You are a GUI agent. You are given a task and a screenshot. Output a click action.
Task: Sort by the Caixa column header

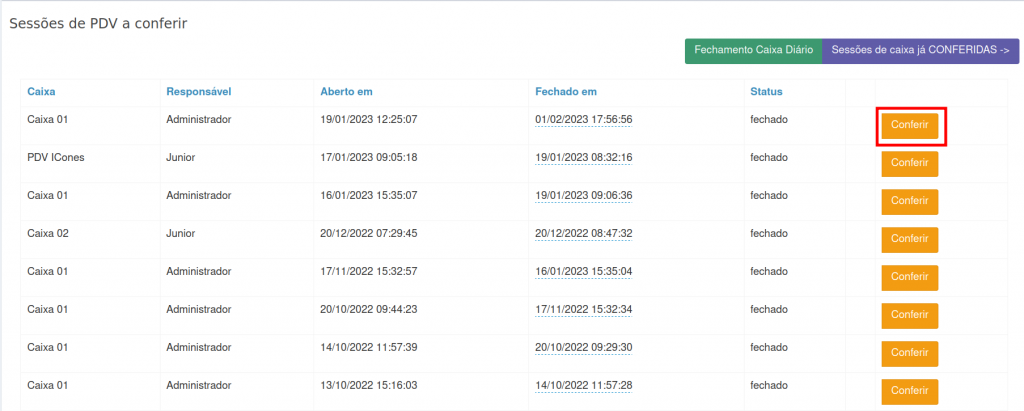pos(41,92)
